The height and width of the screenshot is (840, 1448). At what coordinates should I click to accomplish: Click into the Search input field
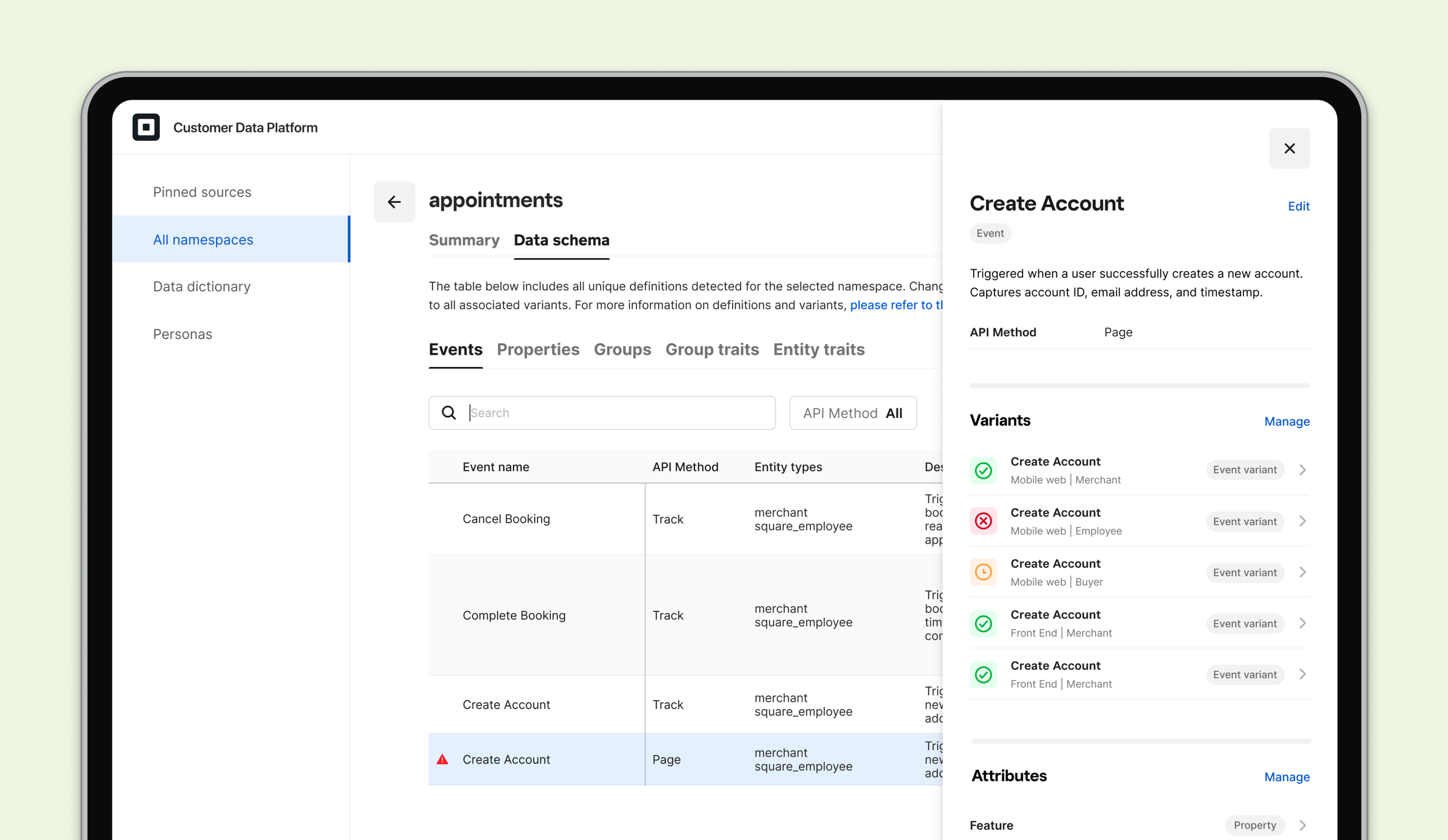(x=614, y=413)
